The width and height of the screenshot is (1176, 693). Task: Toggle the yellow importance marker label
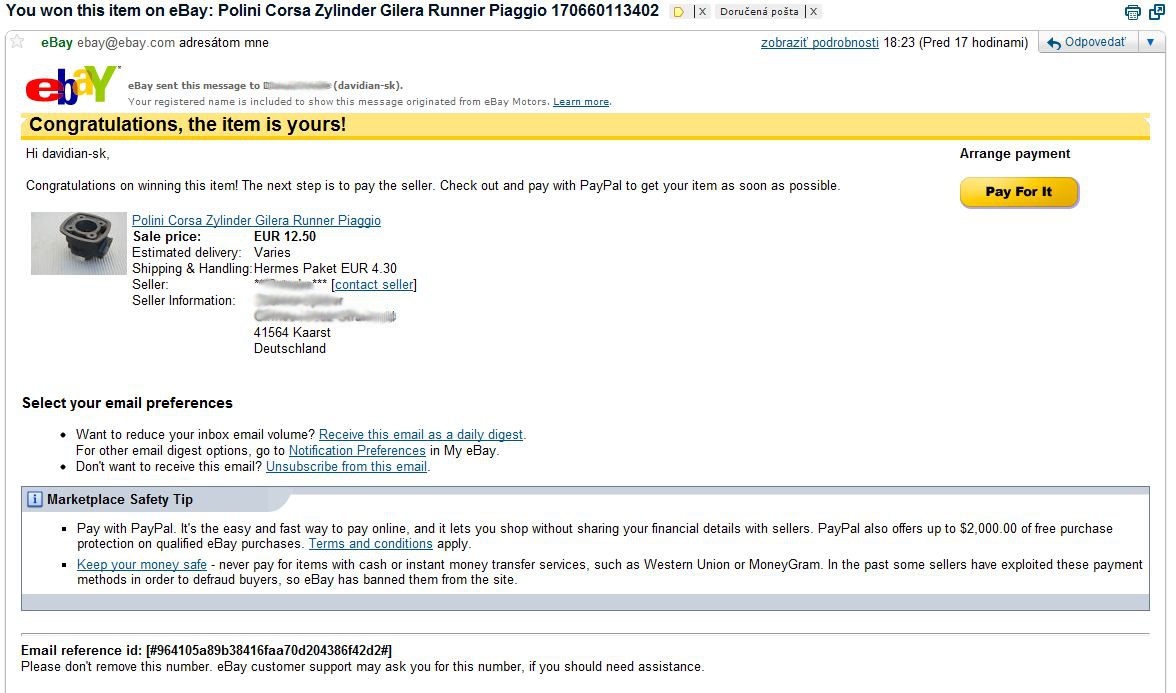(x=679, y=12)
